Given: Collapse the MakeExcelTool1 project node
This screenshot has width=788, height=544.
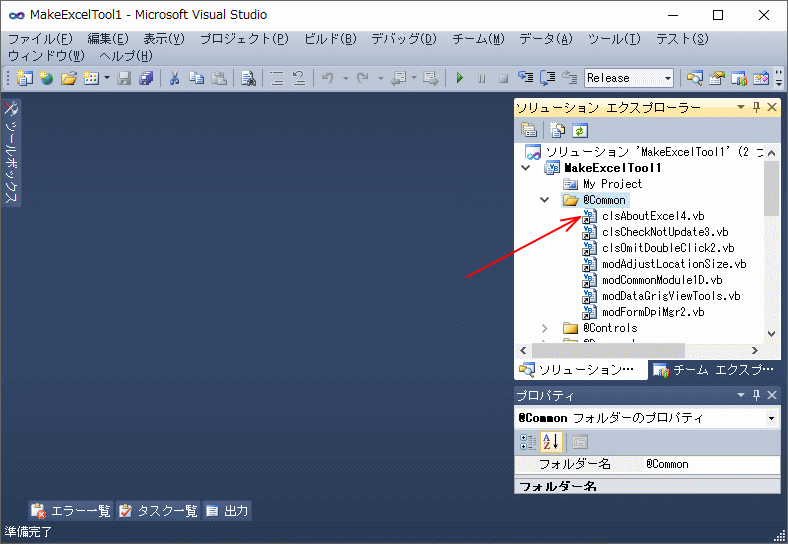Looking at the screenshot, I should pos(526,167).
